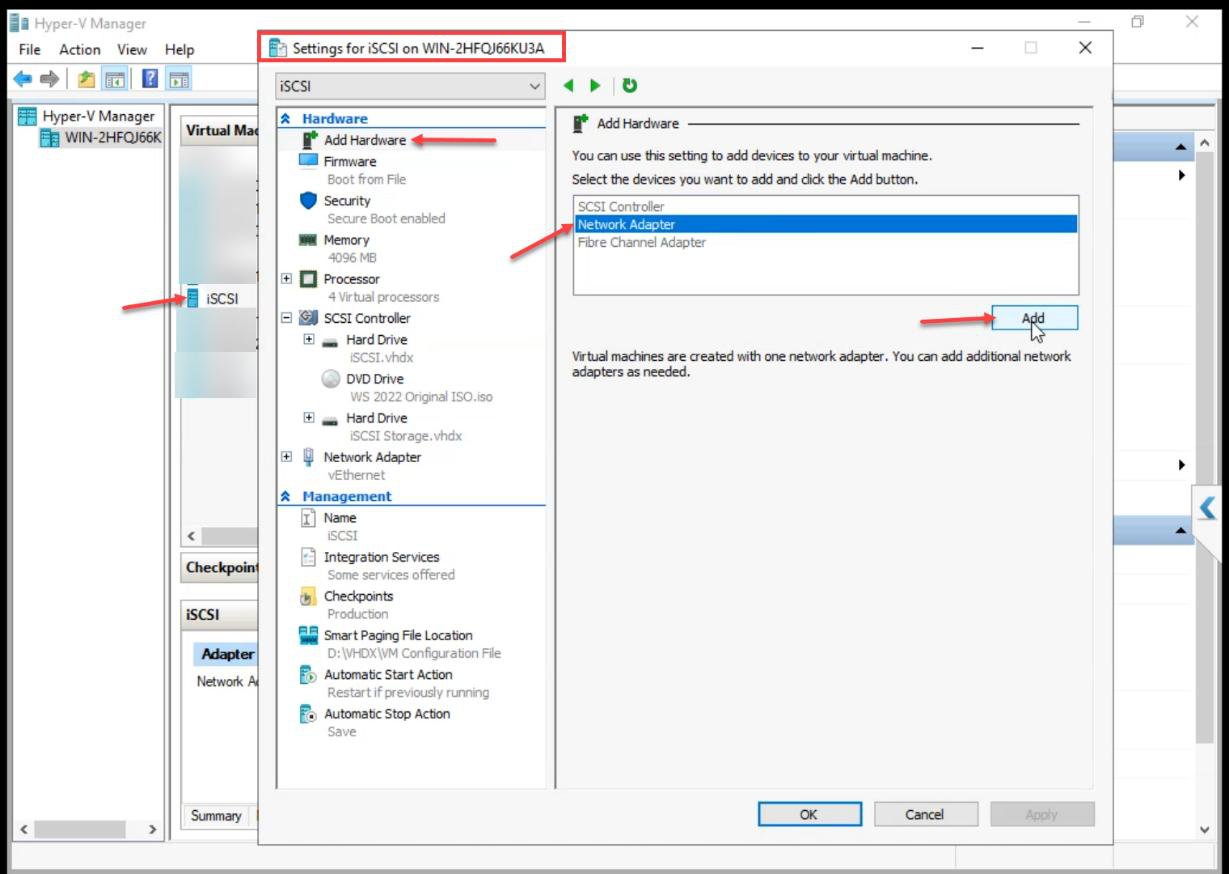This screenshot has height=874, width=1229.
Task: Click the Name setting icon
Action: point(308,518)
